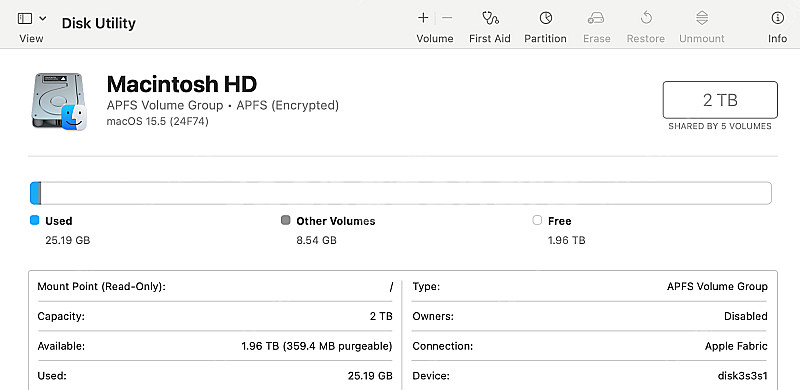800x390 pixels.
Task: Click the 'Owners:' row label
Action: (x=433, y=316)
